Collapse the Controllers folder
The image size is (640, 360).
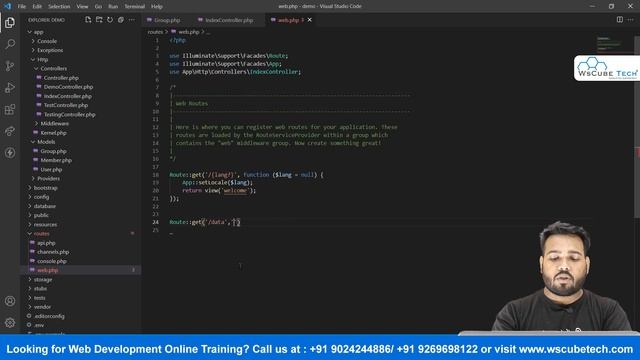click(53, 69)
